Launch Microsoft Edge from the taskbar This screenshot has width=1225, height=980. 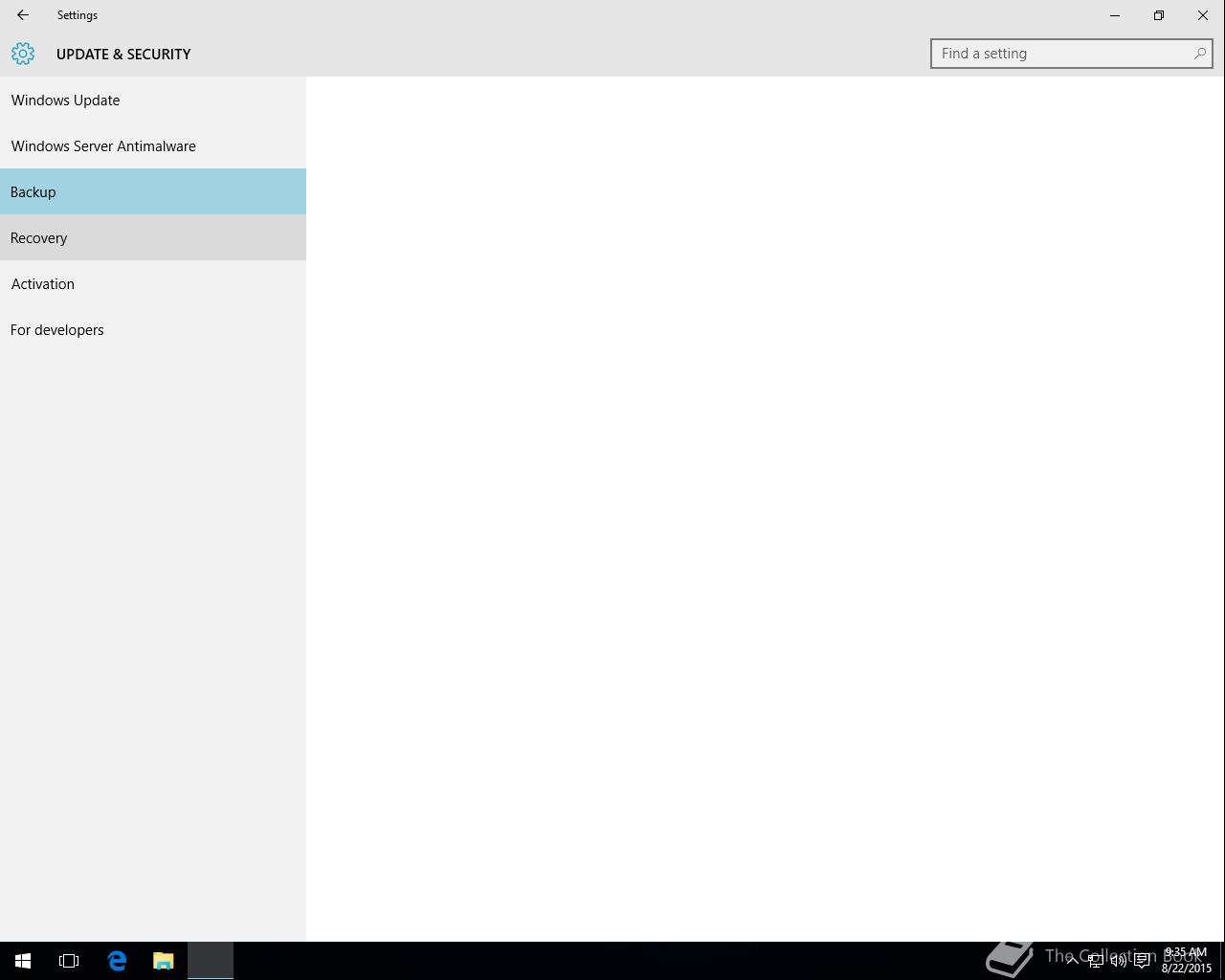117,961
